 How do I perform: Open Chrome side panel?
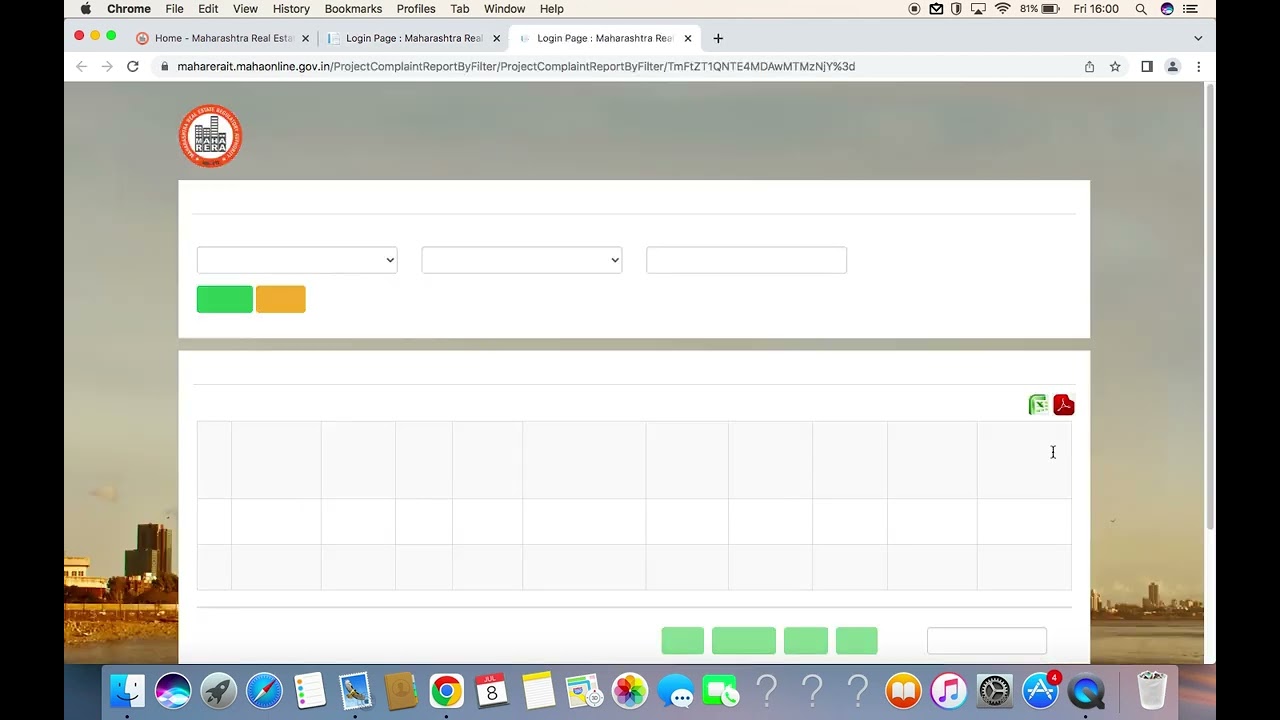[1147, 67]
